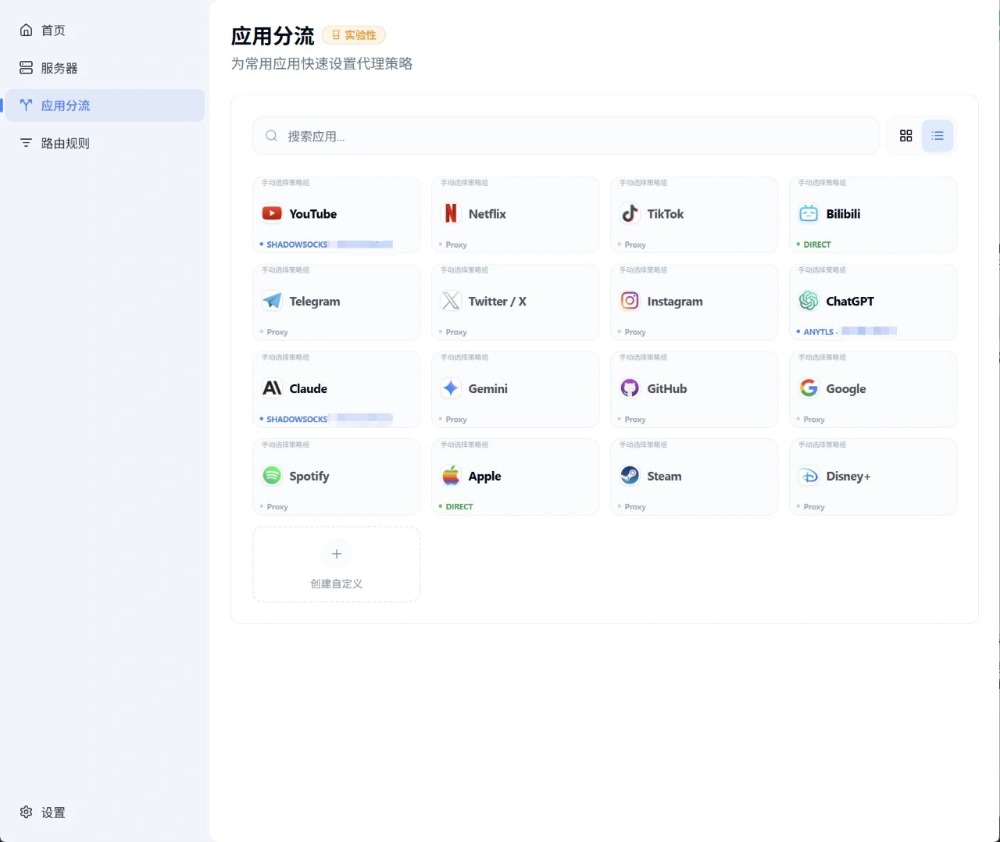Open 设置 settings at sidebar bottom
The width and height of the screenshot is (1000, 842).
53,813
